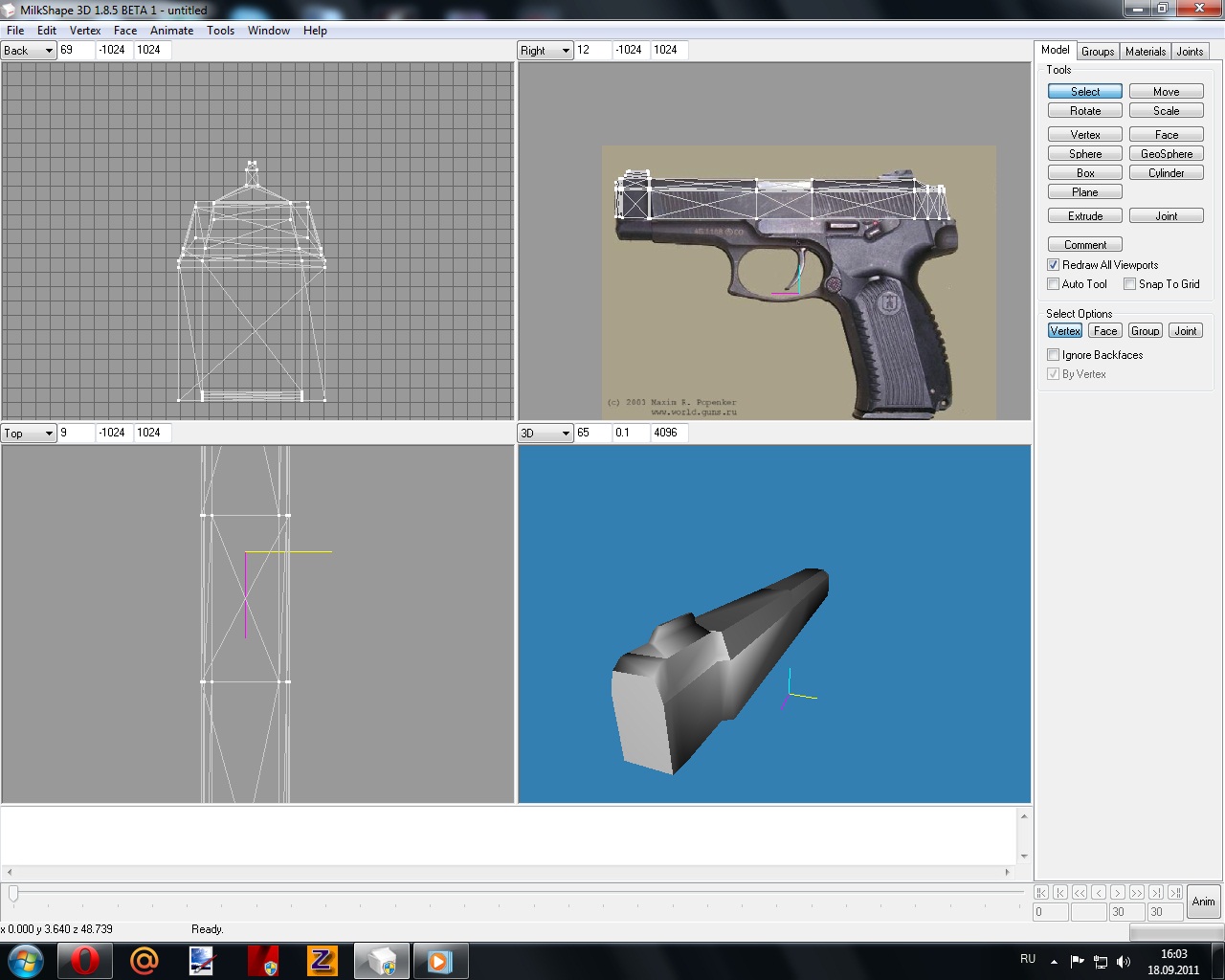Click the volume speaker tray icon
1225x980 pixels.
[x=1124, y=961]
